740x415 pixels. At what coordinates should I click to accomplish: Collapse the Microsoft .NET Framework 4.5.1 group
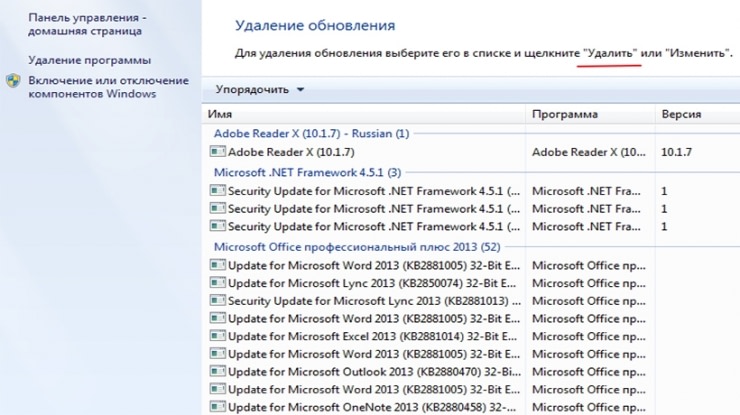click(307, 172)
